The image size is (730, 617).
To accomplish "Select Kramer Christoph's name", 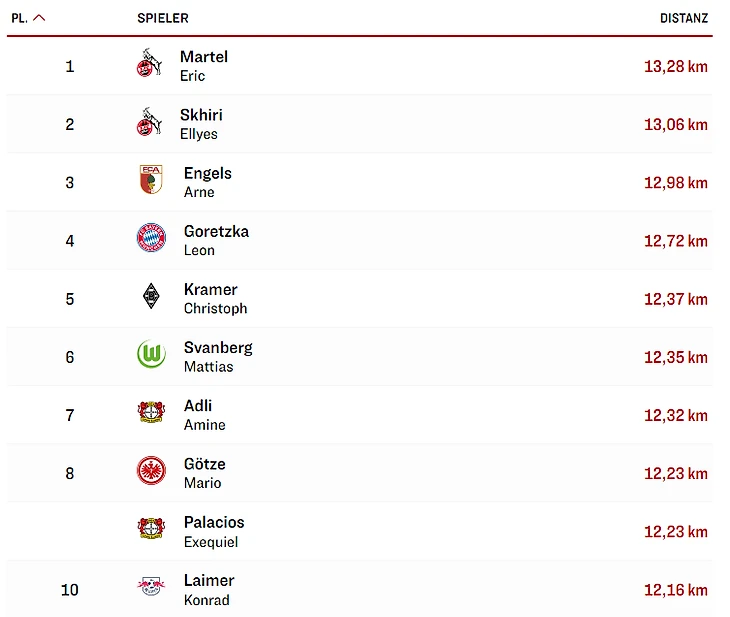I will [215, 298].
